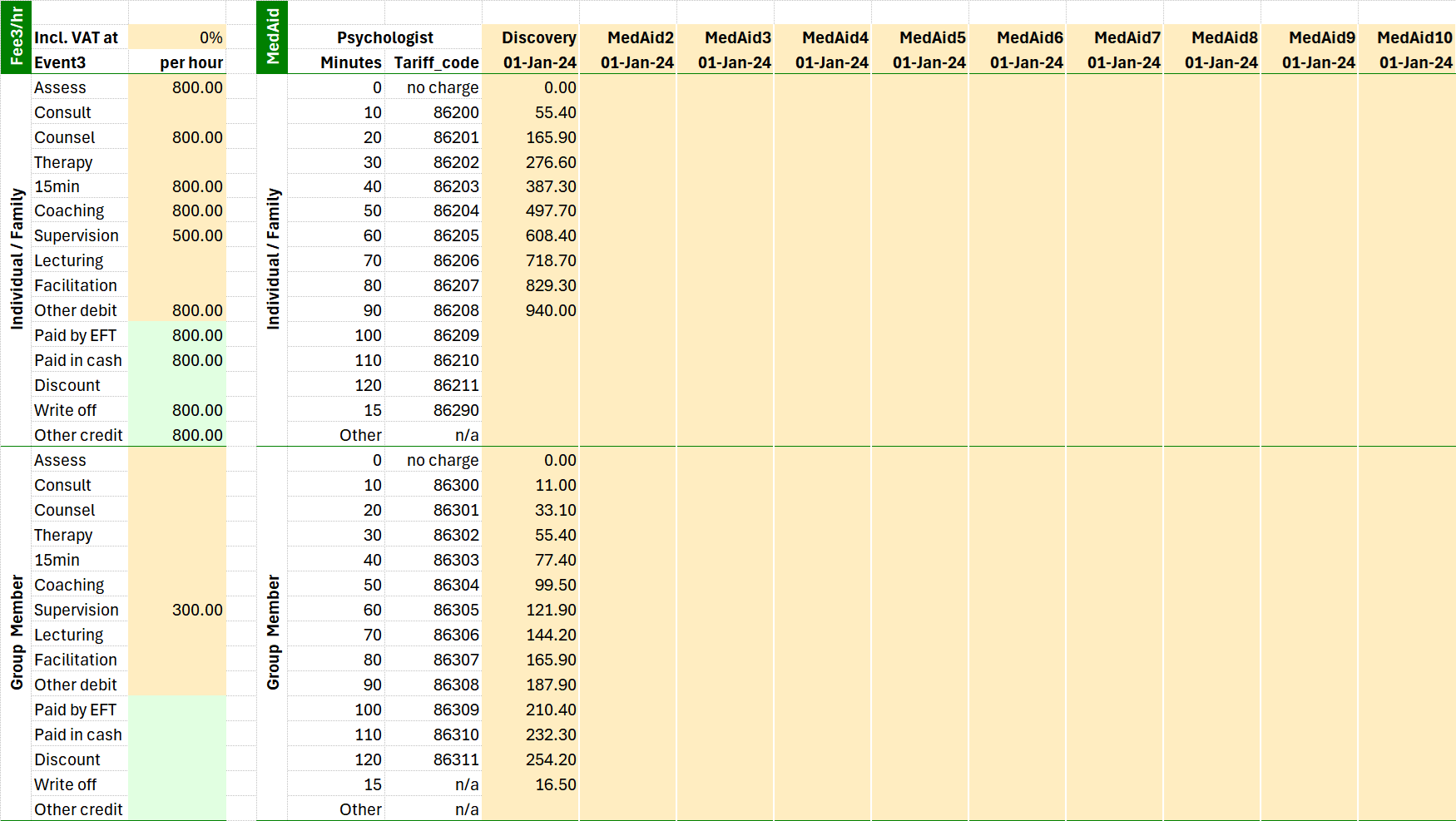Image resolution: width=1456 pixels, height=821 pixels.
Task: Click the MedAid5 column header
Action: 920,37
